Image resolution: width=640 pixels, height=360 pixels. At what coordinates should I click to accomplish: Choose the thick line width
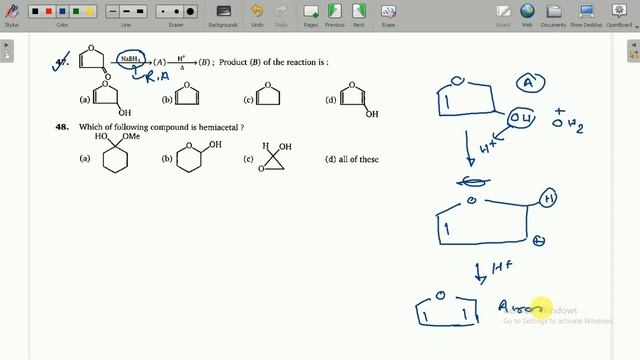click(140, 11)
